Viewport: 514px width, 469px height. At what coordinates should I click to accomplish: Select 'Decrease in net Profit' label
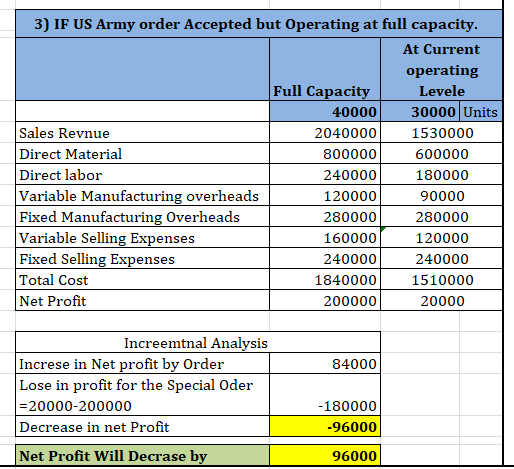pos(142,426)
